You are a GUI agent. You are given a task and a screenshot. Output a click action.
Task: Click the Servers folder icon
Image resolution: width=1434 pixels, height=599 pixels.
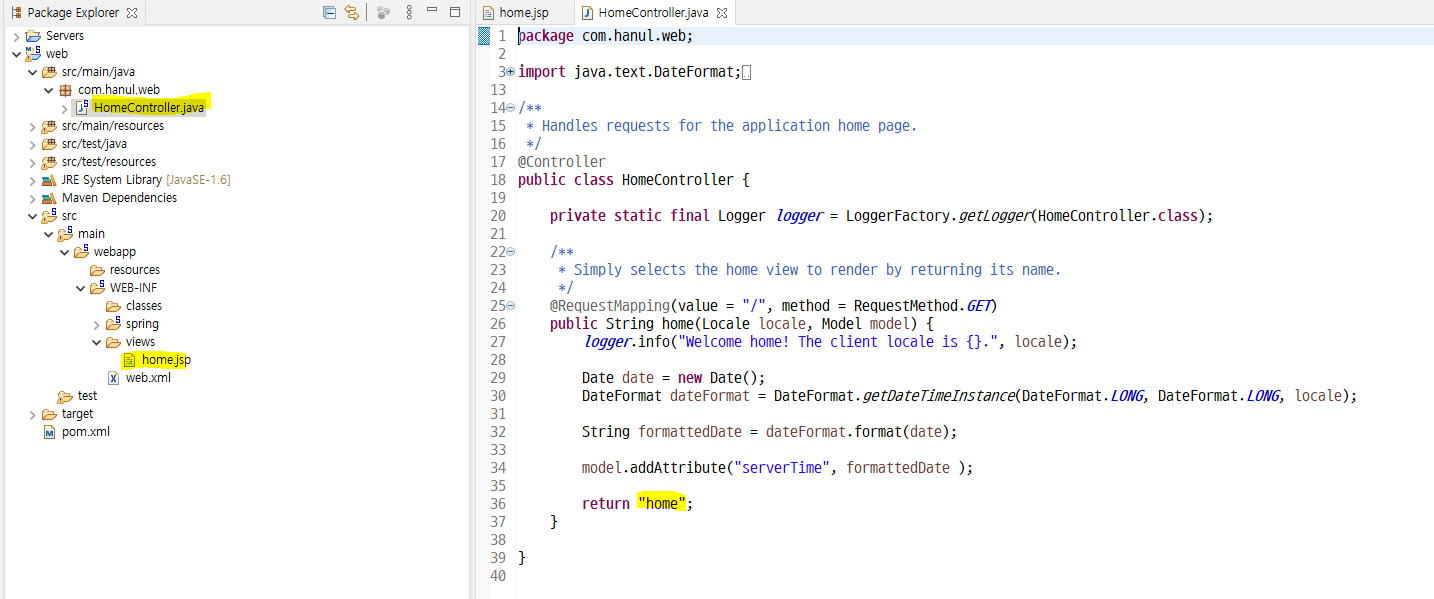tap(33, 36)
